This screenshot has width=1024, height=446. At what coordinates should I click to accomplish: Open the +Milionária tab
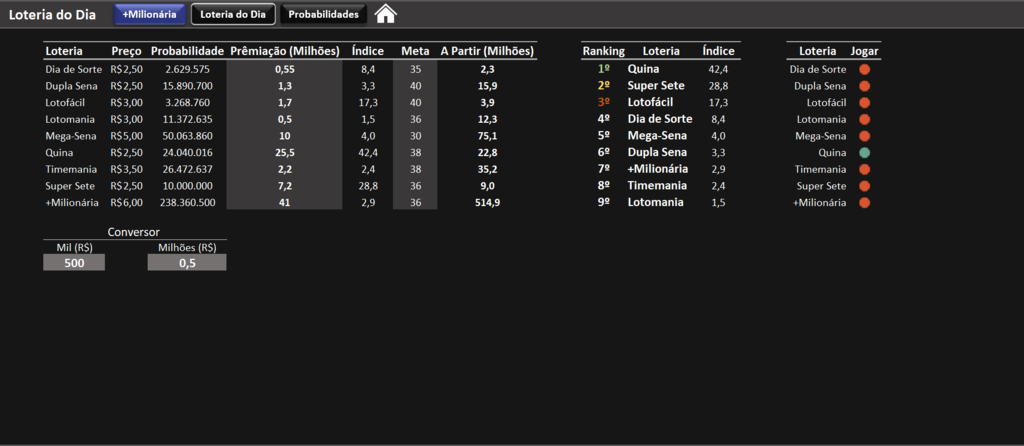pos(150,14)
